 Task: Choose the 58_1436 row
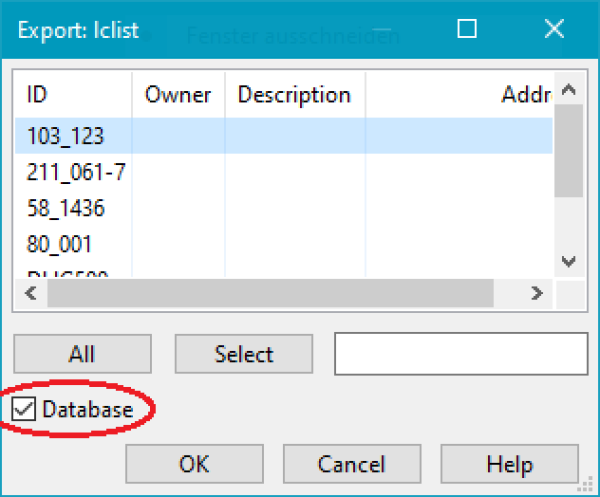coord(66,208)
